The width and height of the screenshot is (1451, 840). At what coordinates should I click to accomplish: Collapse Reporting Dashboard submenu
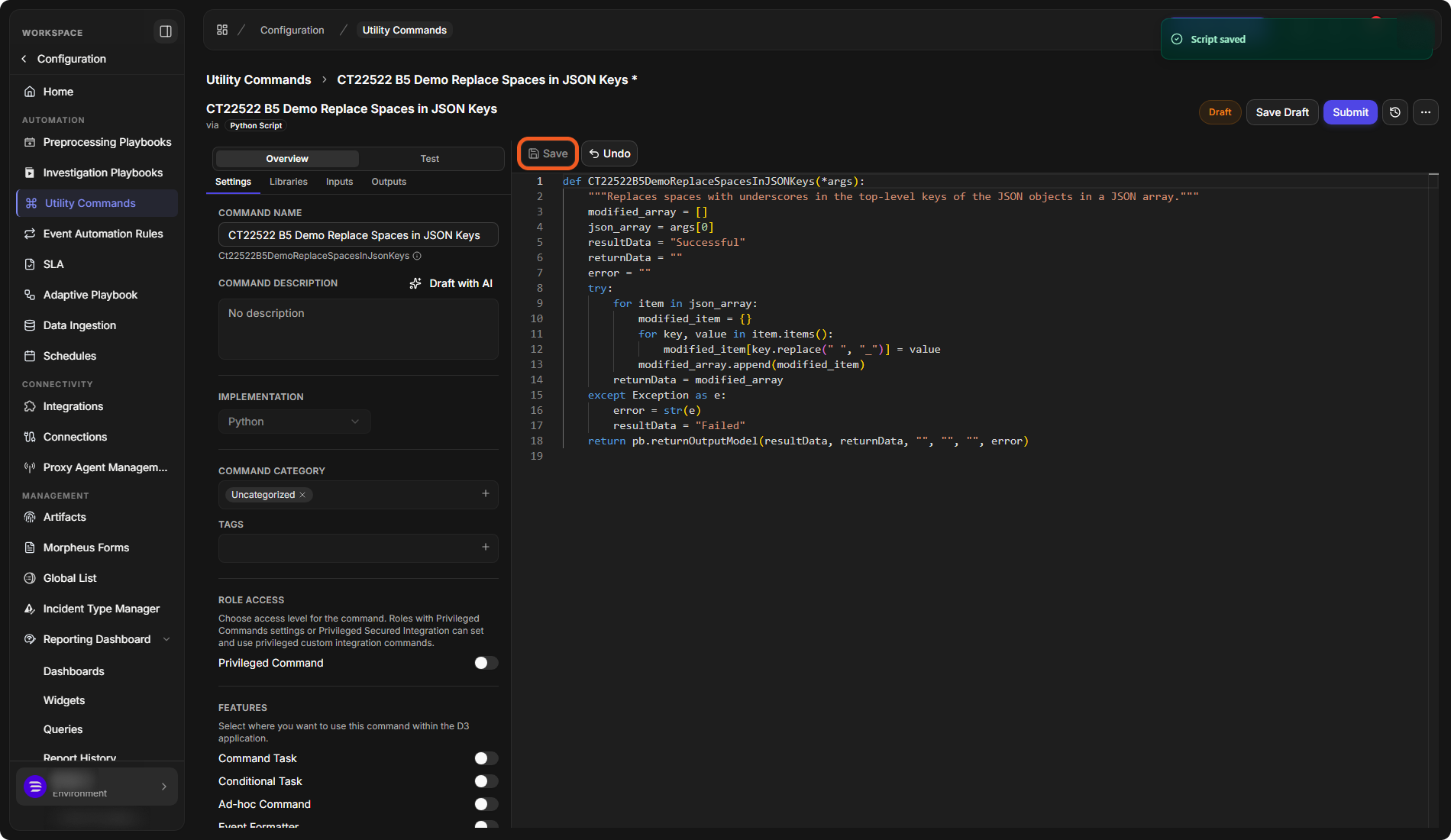tap(166, 639)
